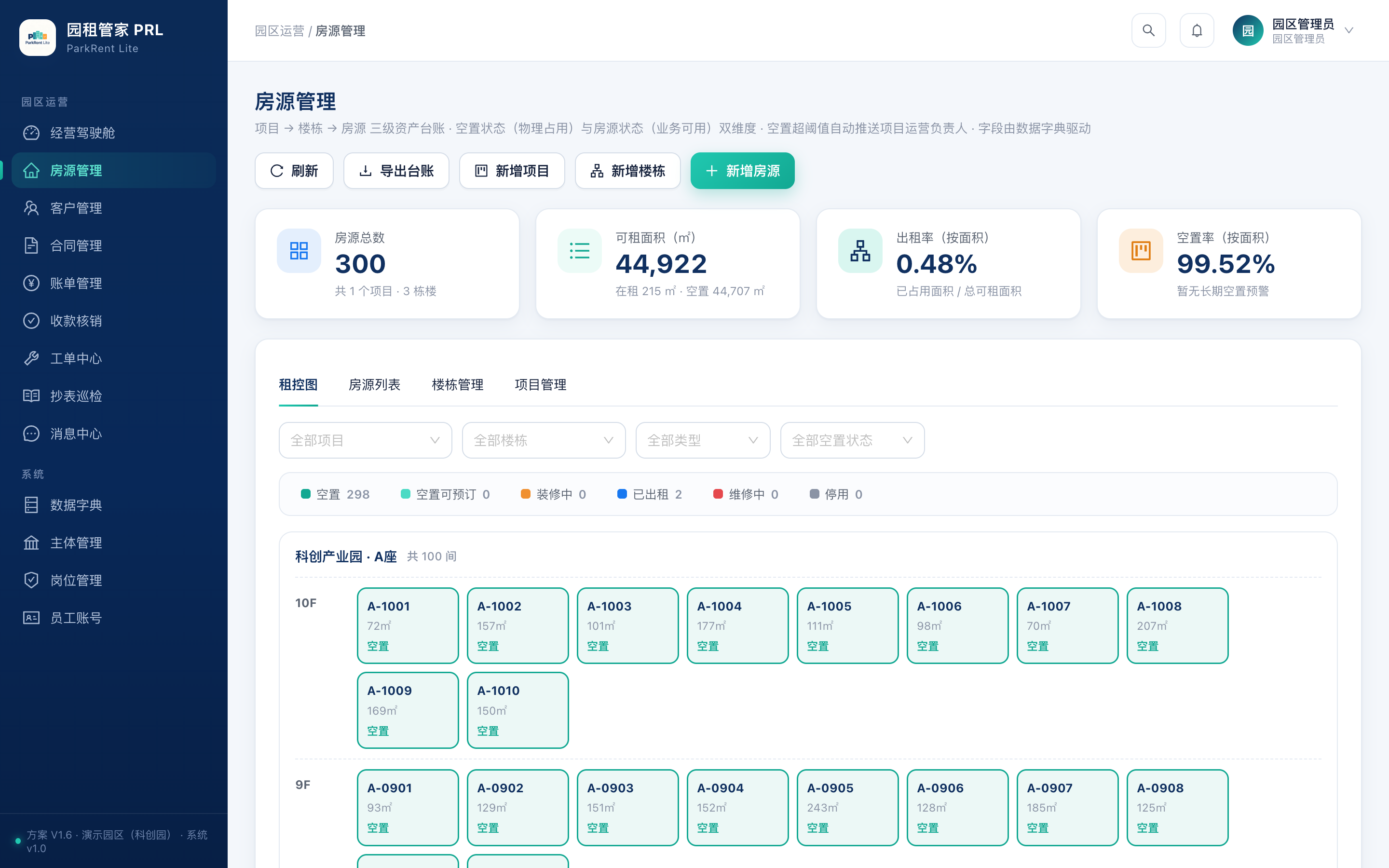
Task: Click the 9F floor label
Action: pos(302,785)
